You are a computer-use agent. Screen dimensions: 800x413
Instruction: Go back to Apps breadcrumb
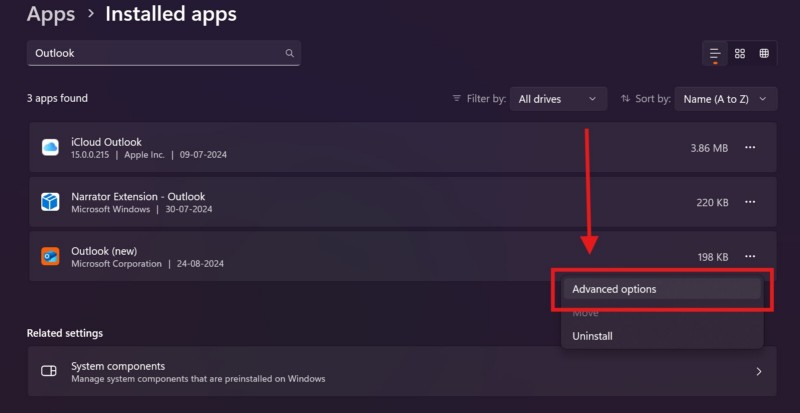pyautogui.click(x=50, y=15)
